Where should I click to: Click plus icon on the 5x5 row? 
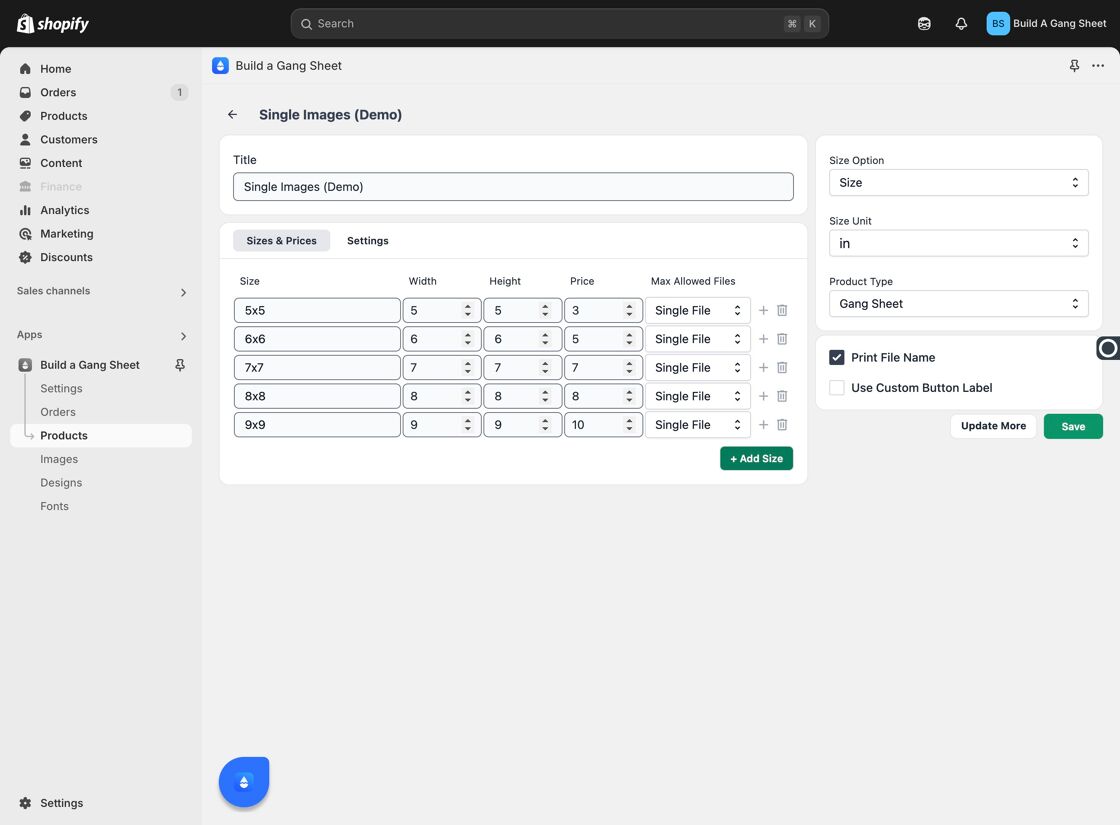[763, 310]
